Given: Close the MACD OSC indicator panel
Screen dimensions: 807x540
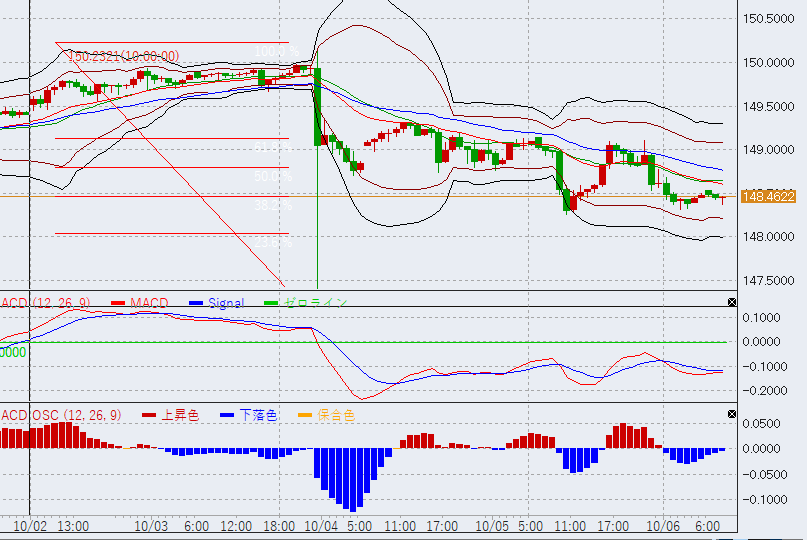Looking at the screenshot, I should (x=731, y=414).
